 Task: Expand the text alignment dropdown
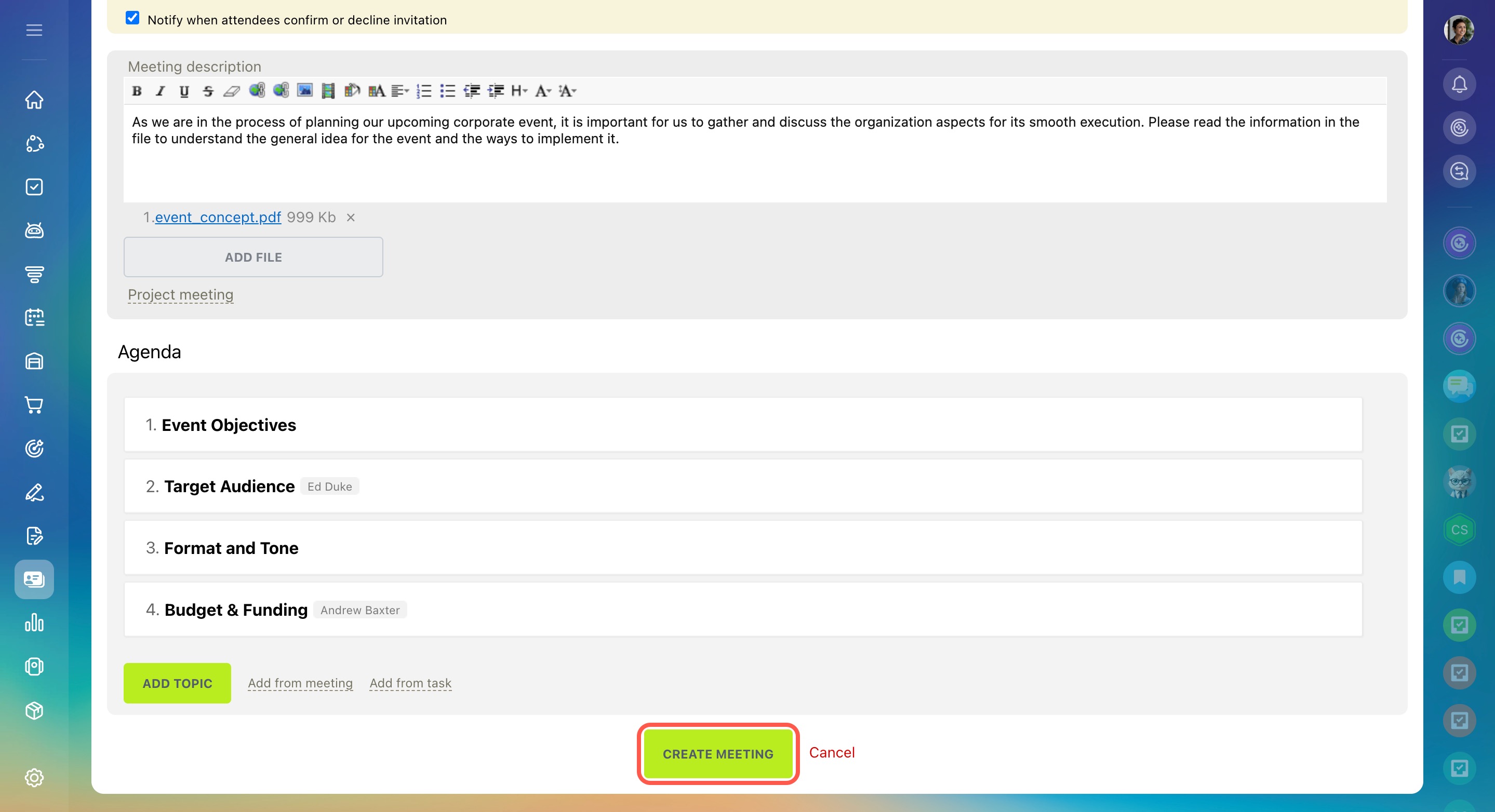pos(400,91)
